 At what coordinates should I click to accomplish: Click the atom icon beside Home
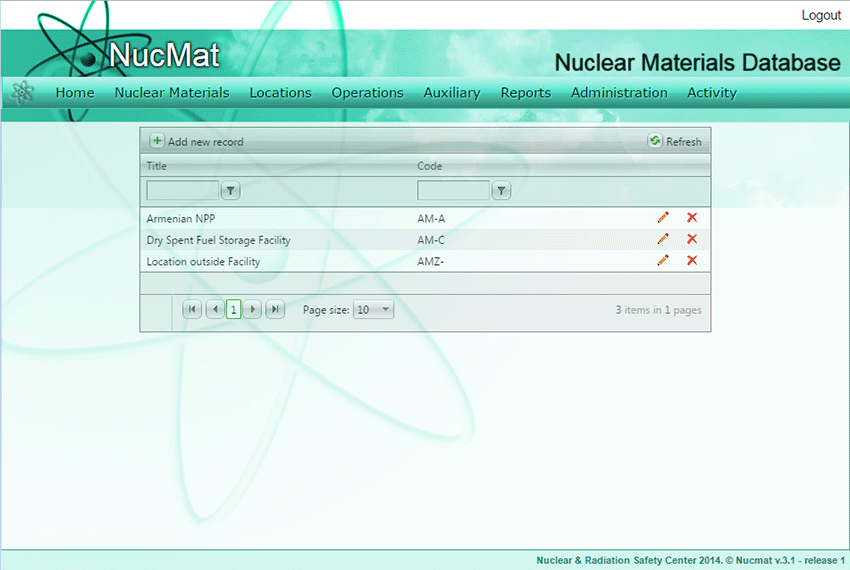pyautogui.click(x=22, y=93)
